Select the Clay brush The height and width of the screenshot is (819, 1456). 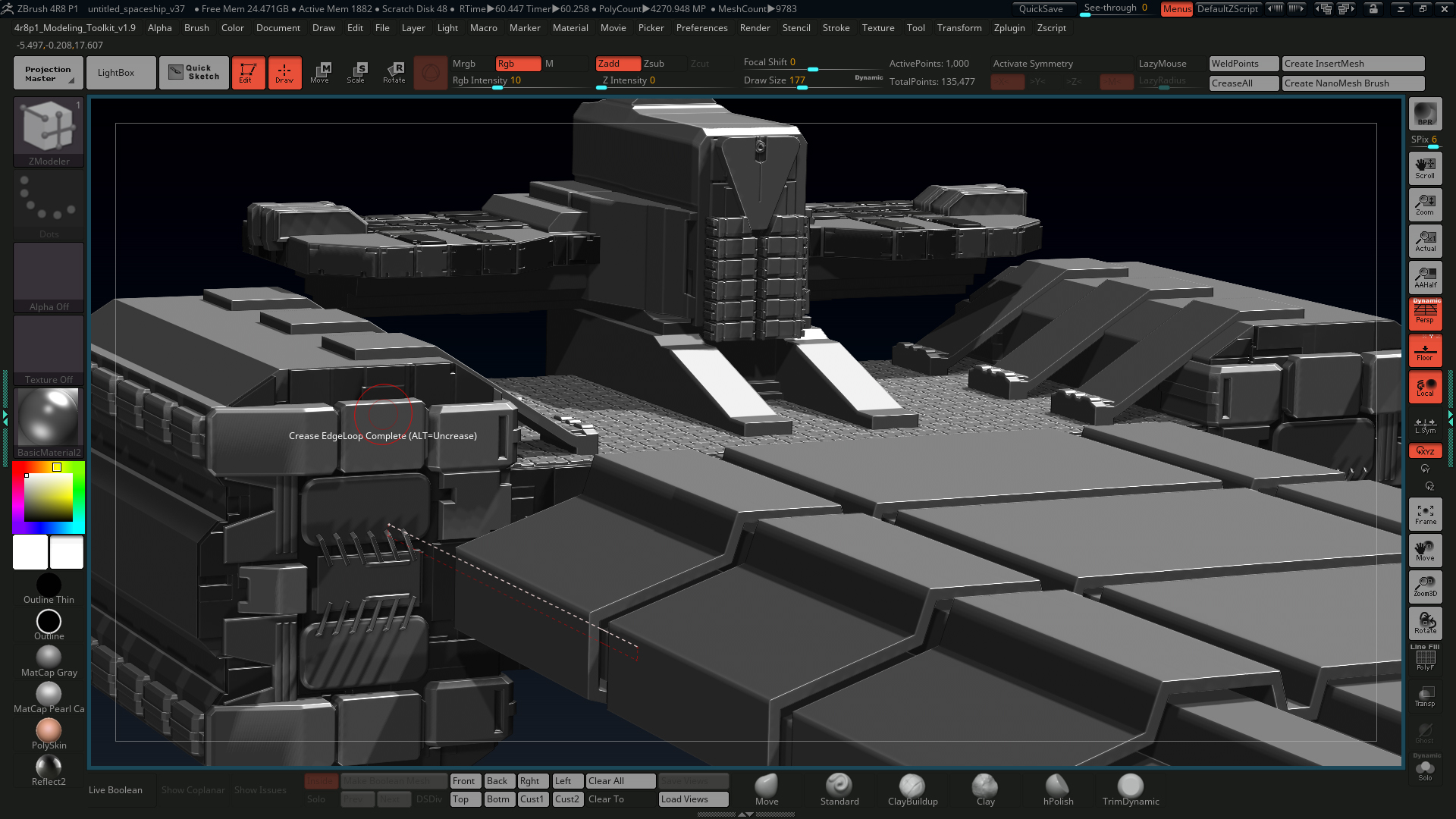pos(985,789)
